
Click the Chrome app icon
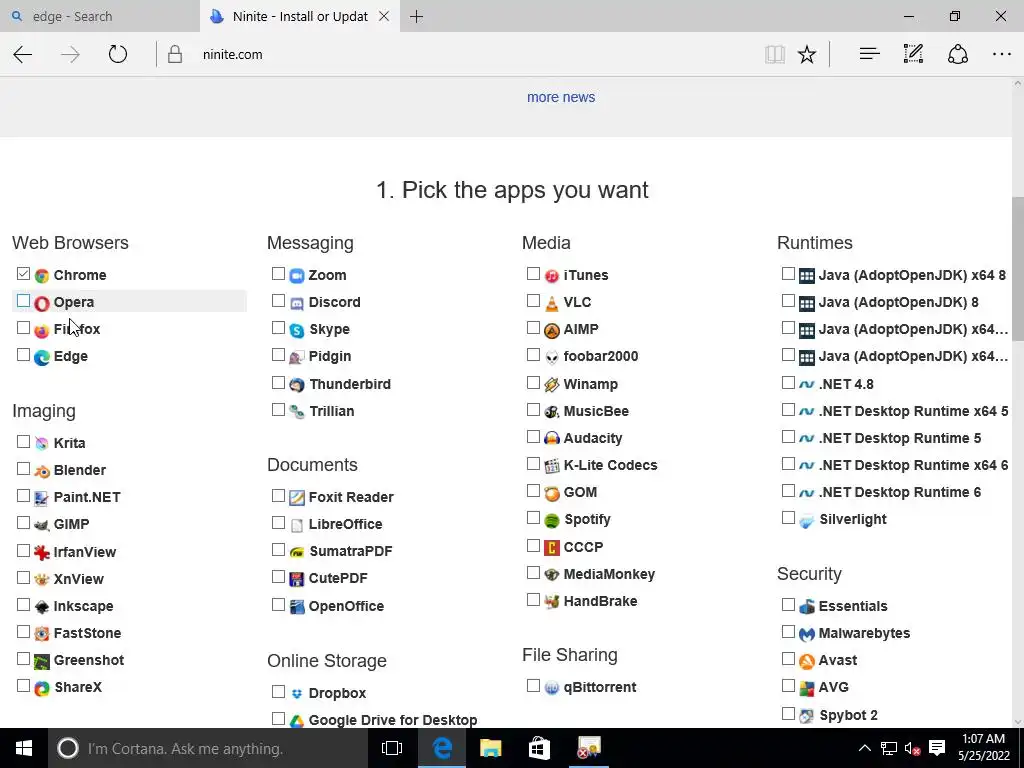tap(42, 276)
